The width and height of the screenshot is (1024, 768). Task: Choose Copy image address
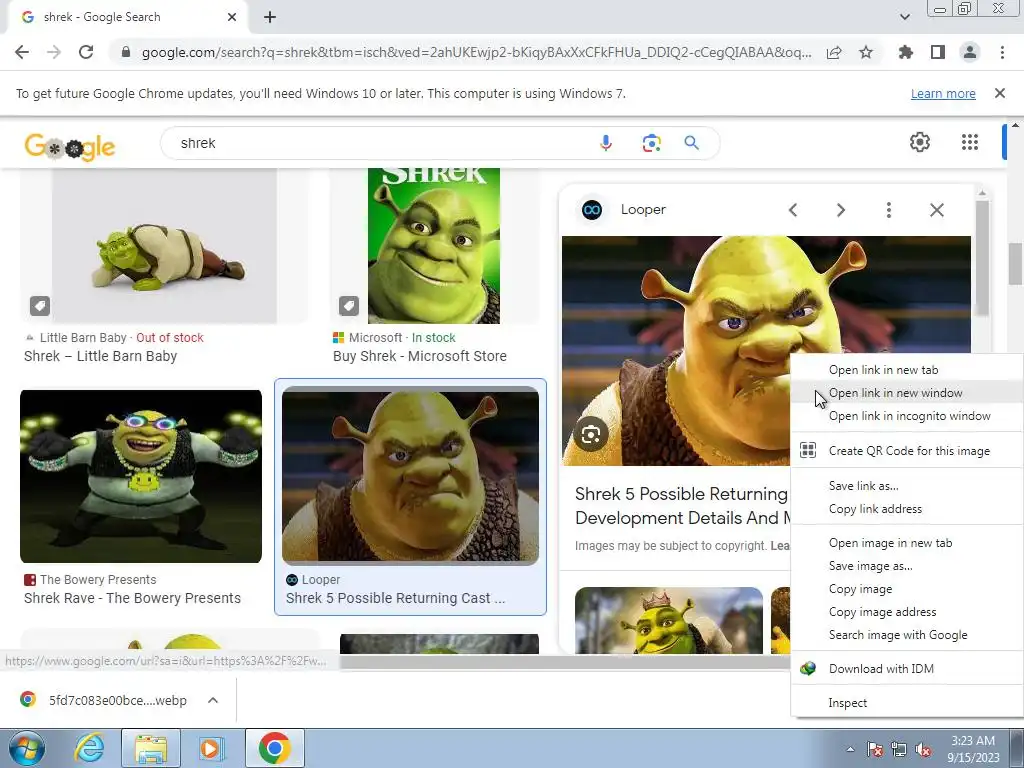907,612
